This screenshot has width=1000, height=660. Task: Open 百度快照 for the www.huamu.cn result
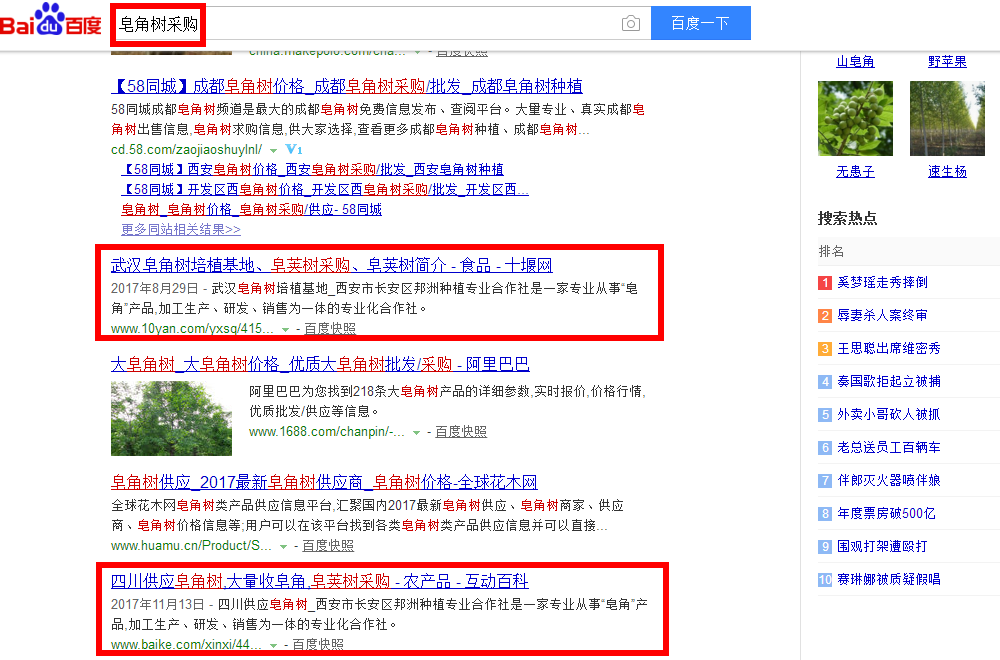click(328, 546)
